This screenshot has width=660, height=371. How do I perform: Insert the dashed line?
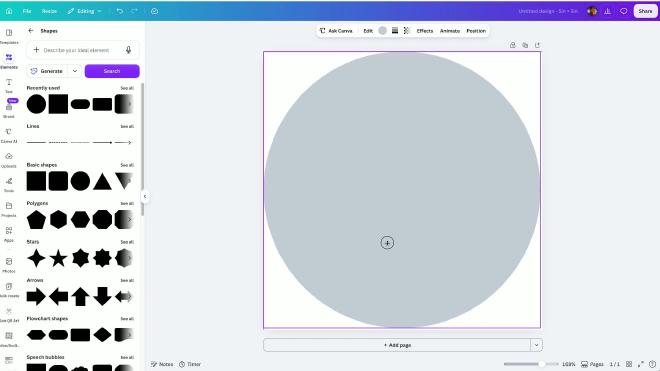pos(58,143)
